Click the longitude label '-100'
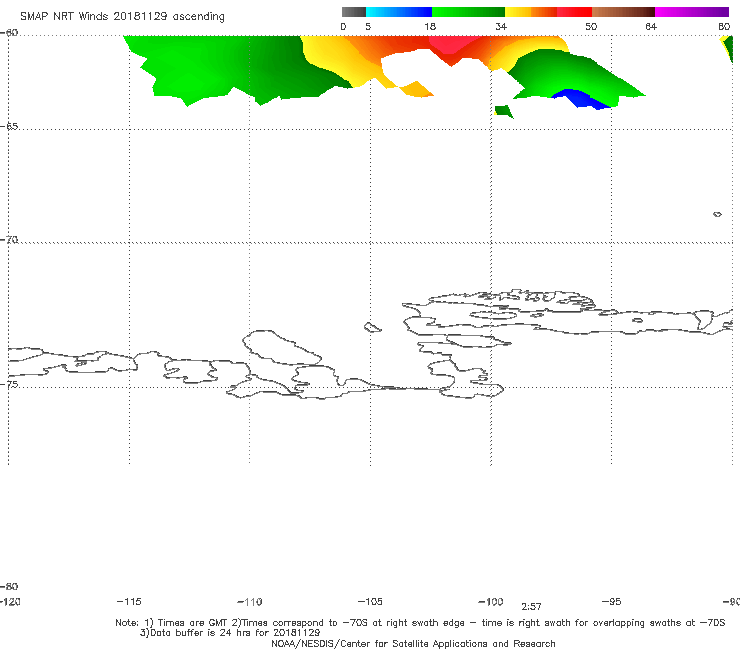The image size is (740, 650). tap(491, 602)
